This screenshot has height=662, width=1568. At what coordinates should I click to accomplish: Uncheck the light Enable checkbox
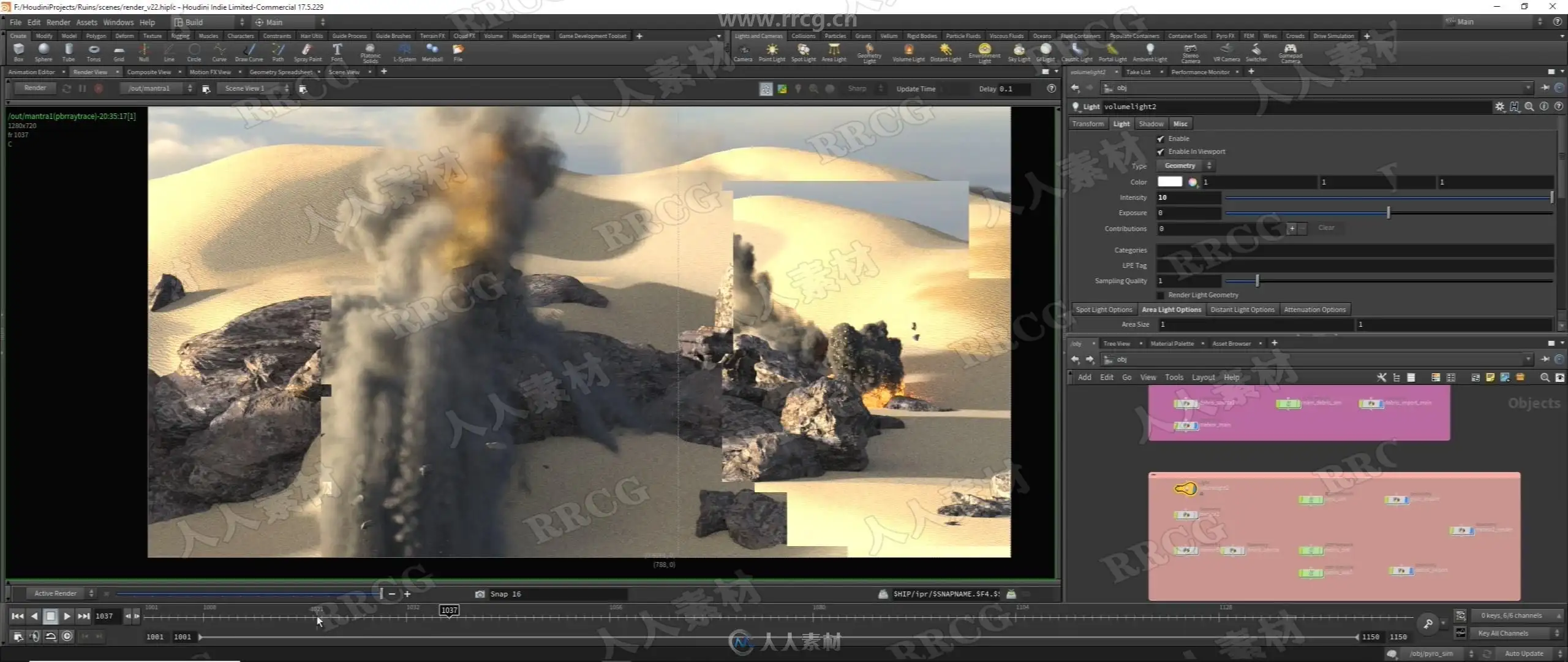click(1160, 139)
